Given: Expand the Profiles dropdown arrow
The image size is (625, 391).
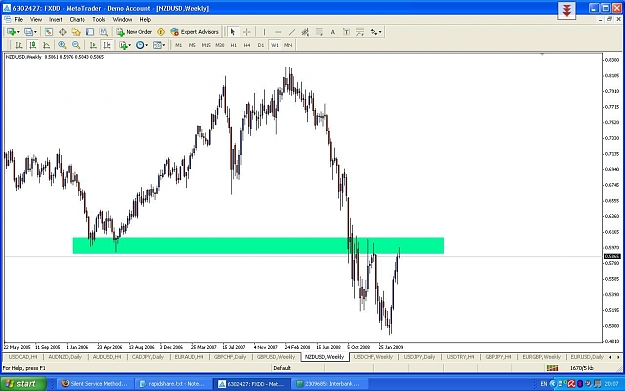Looking at the screenshot, I should point(35,32).
